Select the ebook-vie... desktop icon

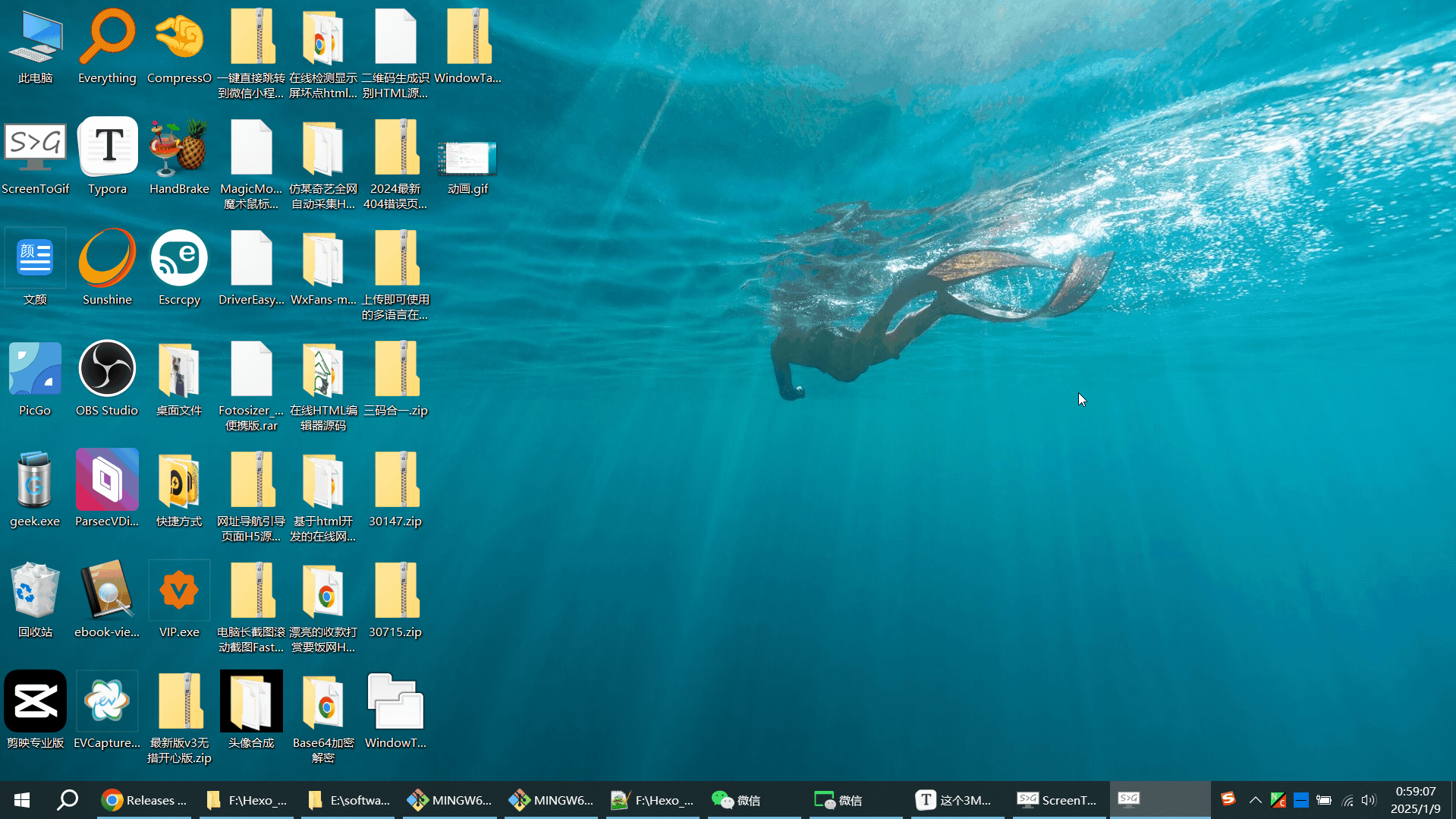click(x=107, y=601)
